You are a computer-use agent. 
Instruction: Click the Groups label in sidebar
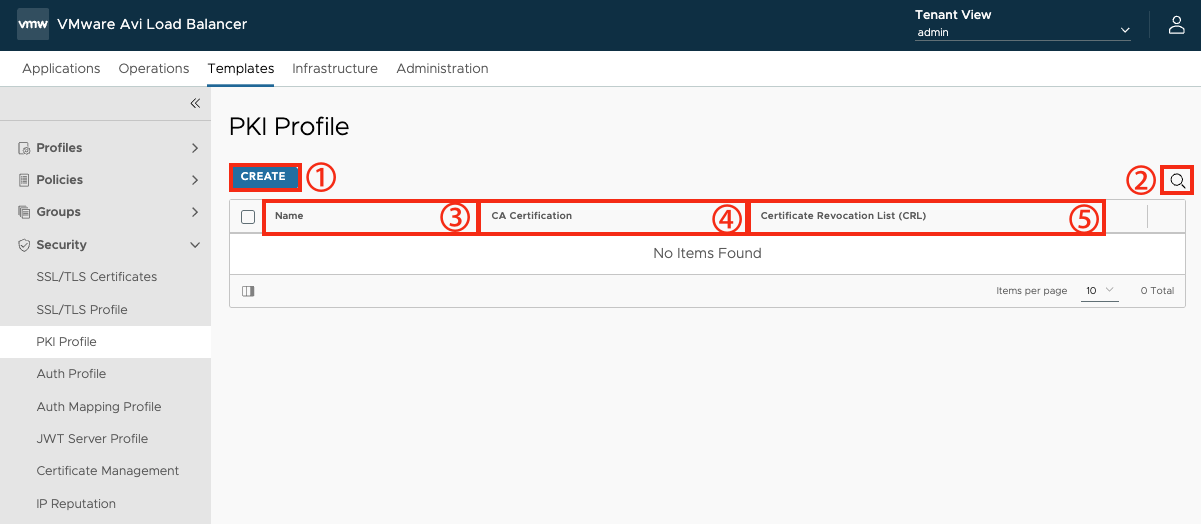(x=58, y=212)
